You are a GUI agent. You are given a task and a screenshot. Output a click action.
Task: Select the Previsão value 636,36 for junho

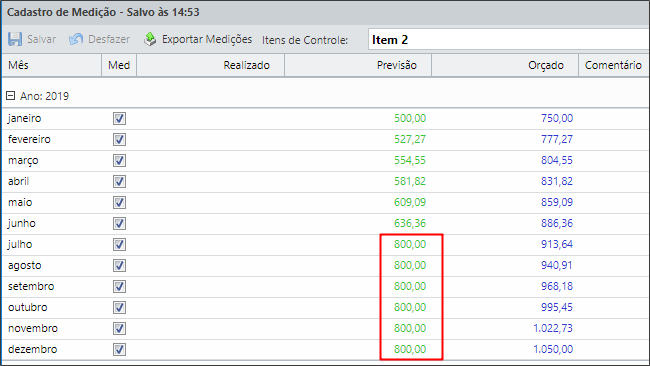coord(410,223)
